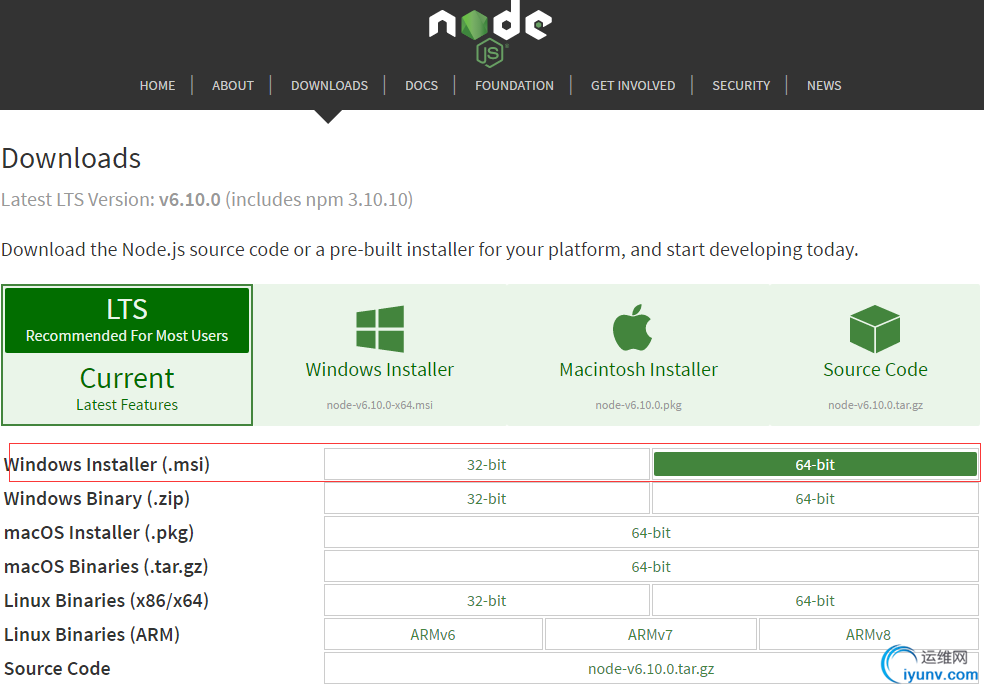Download macOS Installer (.pkg) 64-bit
The height and width of the screenshot is (691, 984).
(x=651, y=532)
